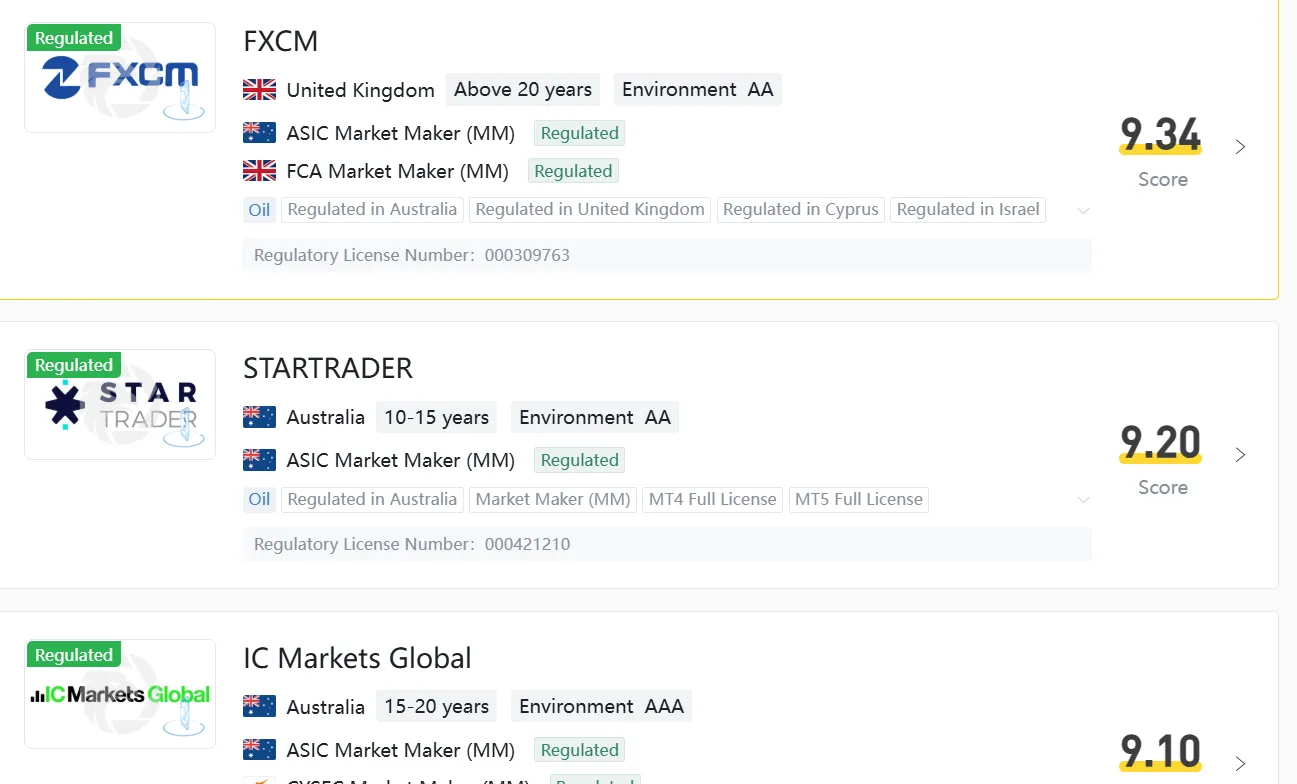Click the Australian flag beside FXCM's ASIC license
The height and width of the screenshot is (784, 1297).
[x=259, y=133]
